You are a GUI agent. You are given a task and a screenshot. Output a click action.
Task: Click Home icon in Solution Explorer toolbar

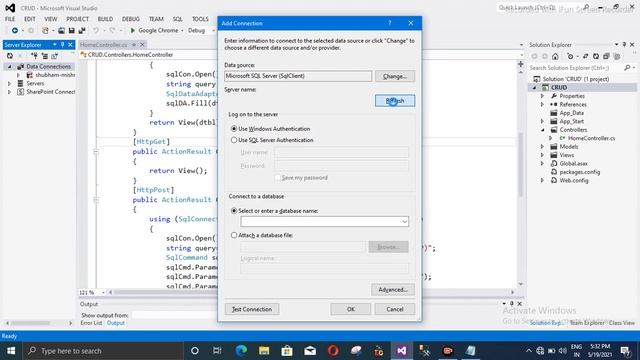555,56
